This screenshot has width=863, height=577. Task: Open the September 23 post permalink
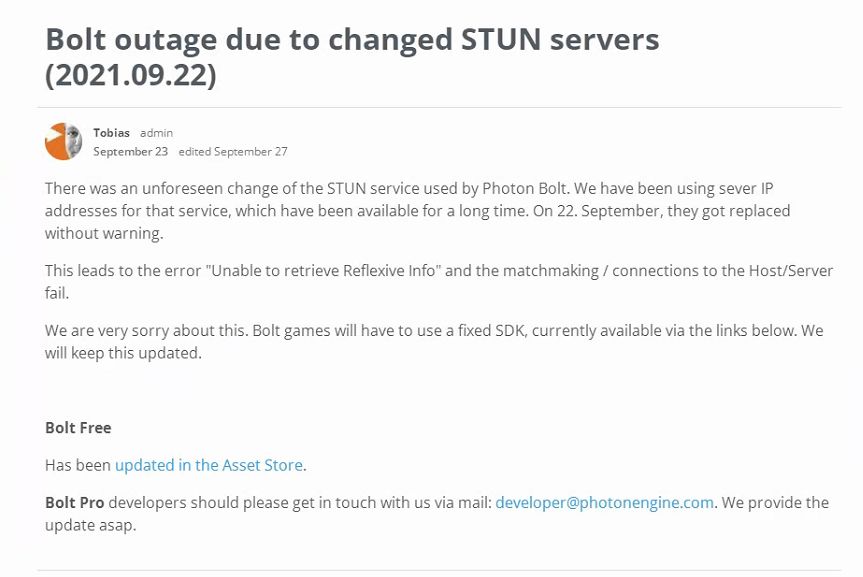130,152
